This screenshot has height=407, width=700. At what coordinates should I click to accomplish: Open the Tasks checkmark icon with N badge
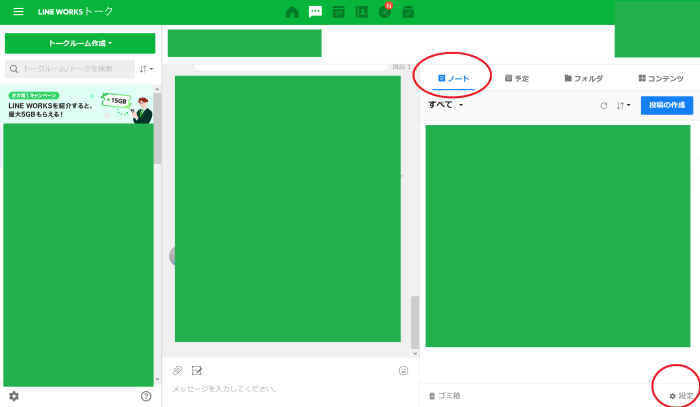click(385, 11)
